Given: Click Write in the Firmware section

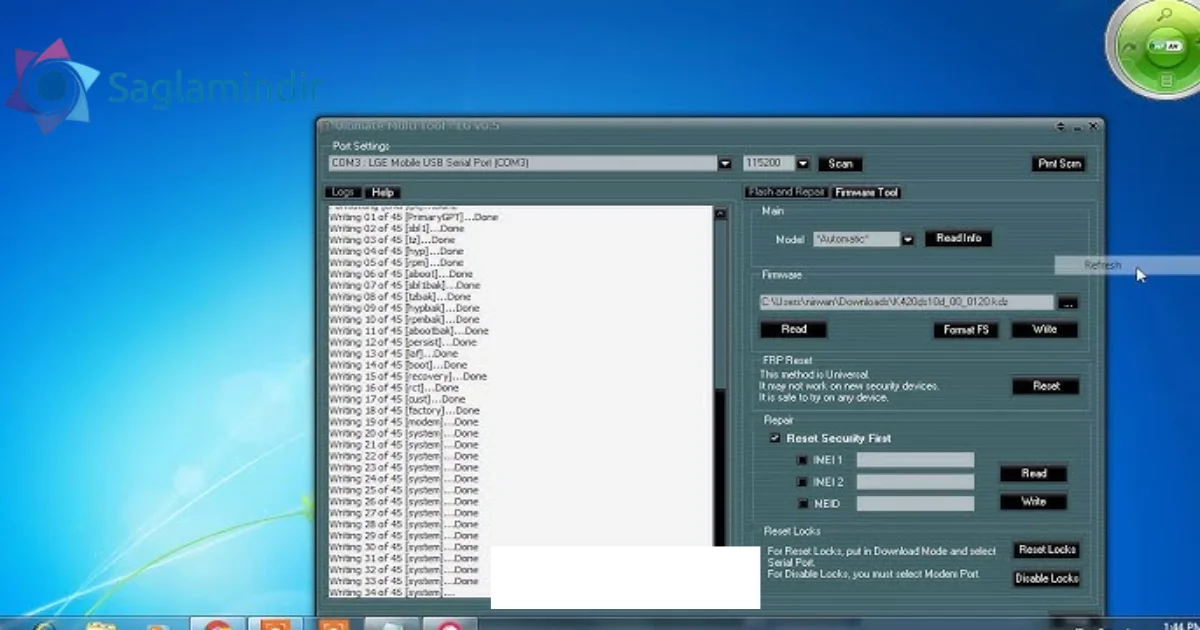Looking at the screenshot, I should coord(1044,329).
